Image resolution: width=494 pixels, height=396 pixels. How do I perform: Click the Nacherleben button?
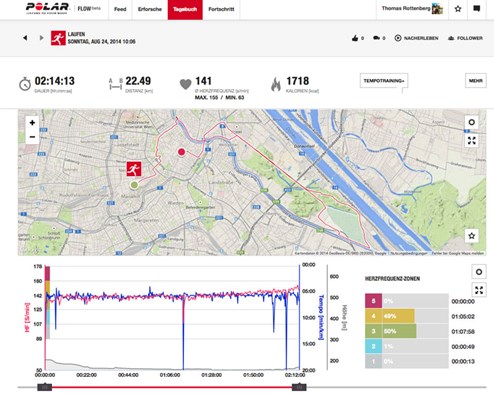[x=416, y=38]
